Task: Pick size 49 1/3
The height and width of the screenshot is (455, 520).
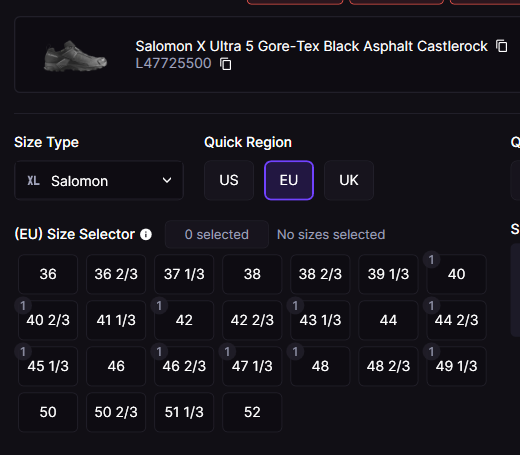Action: (x=457, y=366)
